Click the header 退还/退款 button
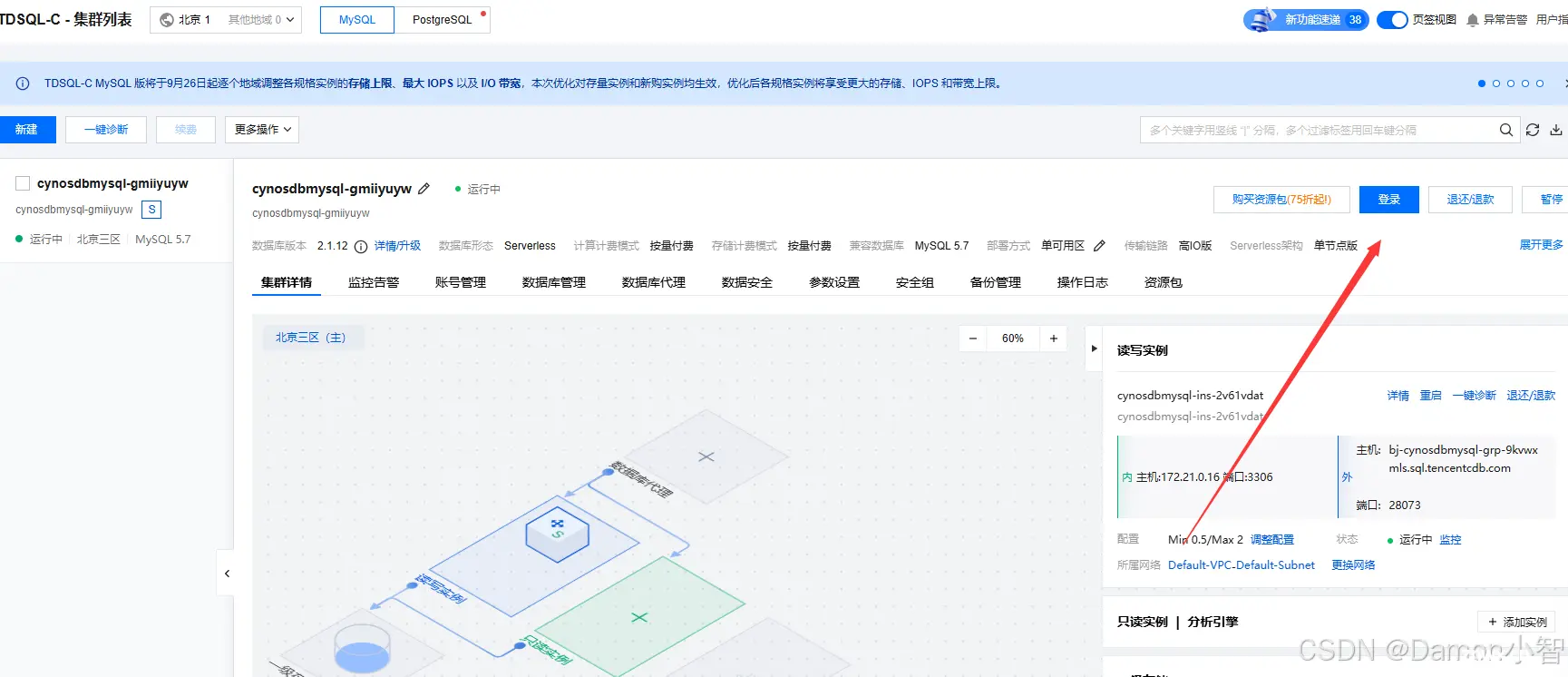 pos(1470,200)
